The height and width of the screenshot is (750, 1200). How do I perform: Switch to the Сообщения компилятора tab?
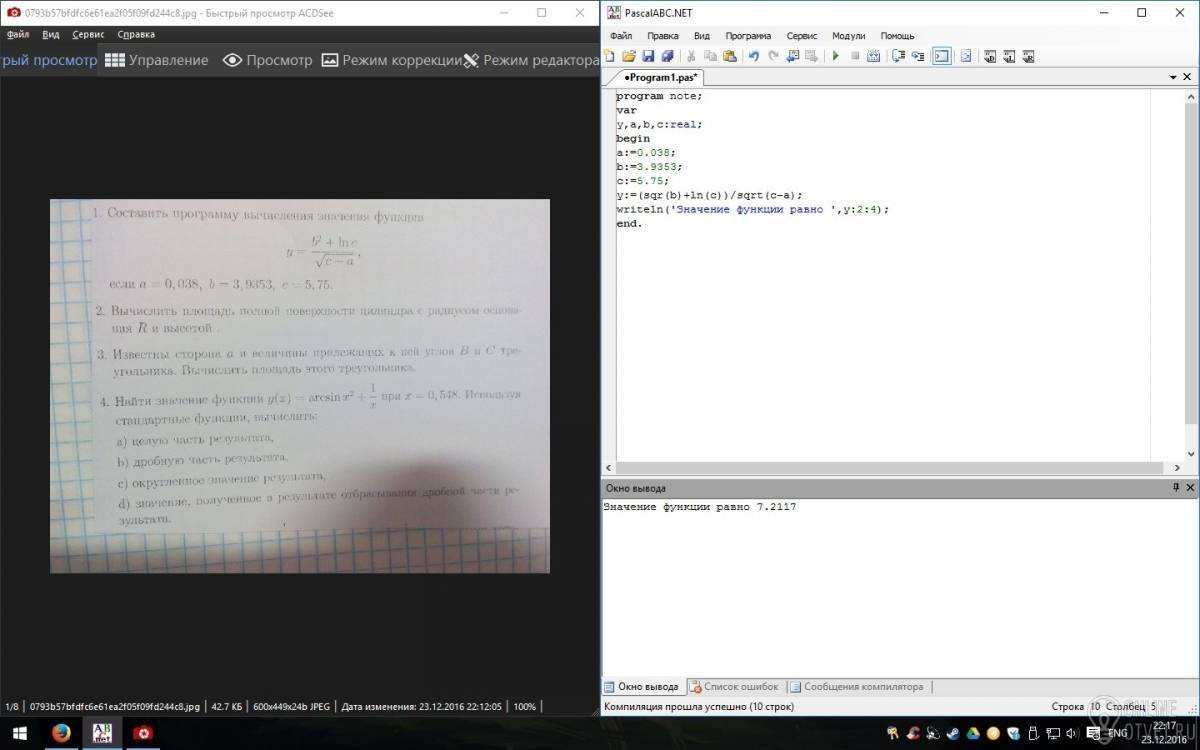(857, 687)
